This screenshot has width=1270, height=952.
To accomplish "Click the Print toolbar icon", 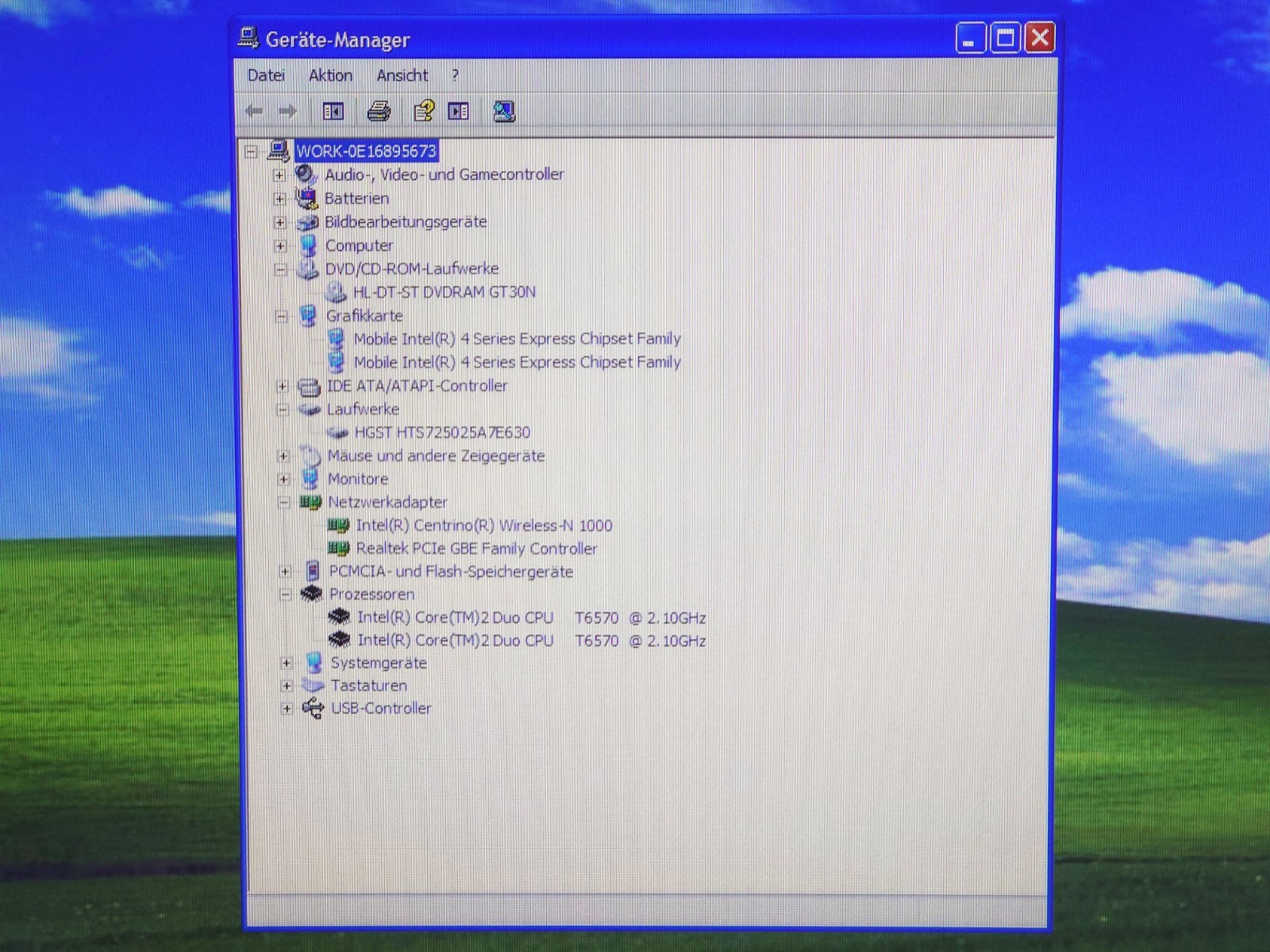I will [379, 111].
